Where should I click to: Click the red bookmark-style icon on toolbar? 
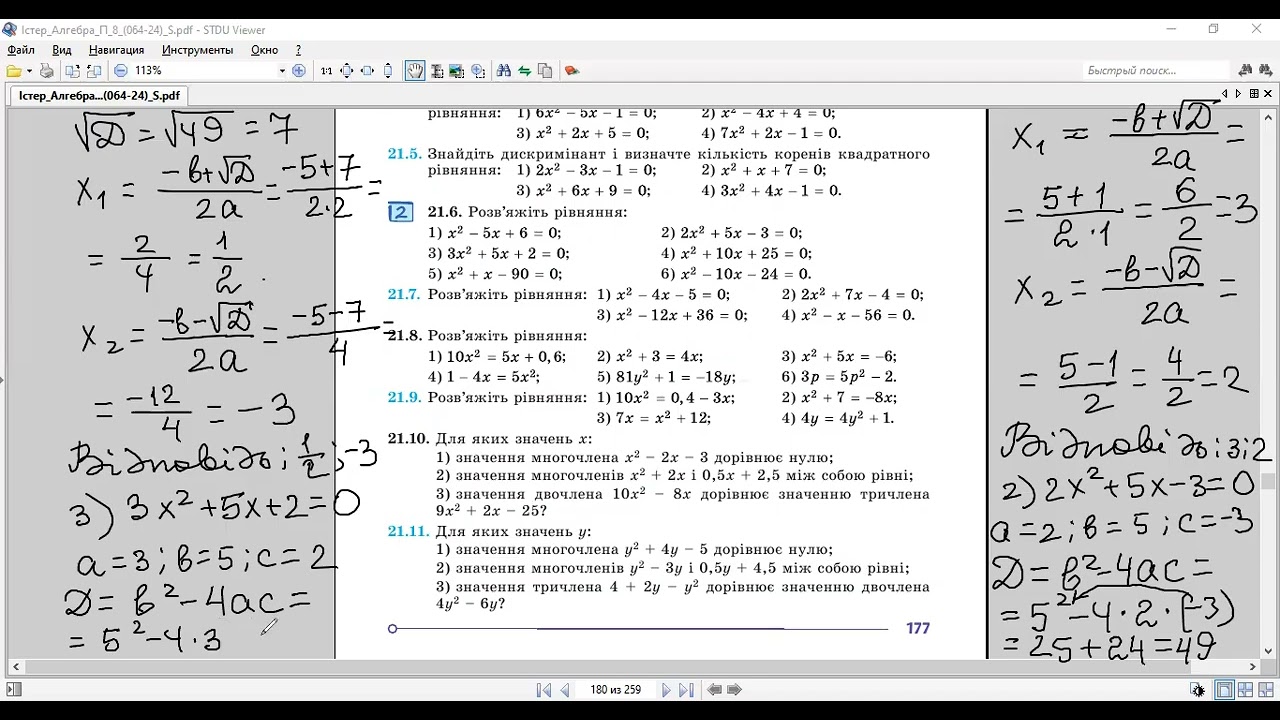tap(571, 71)
